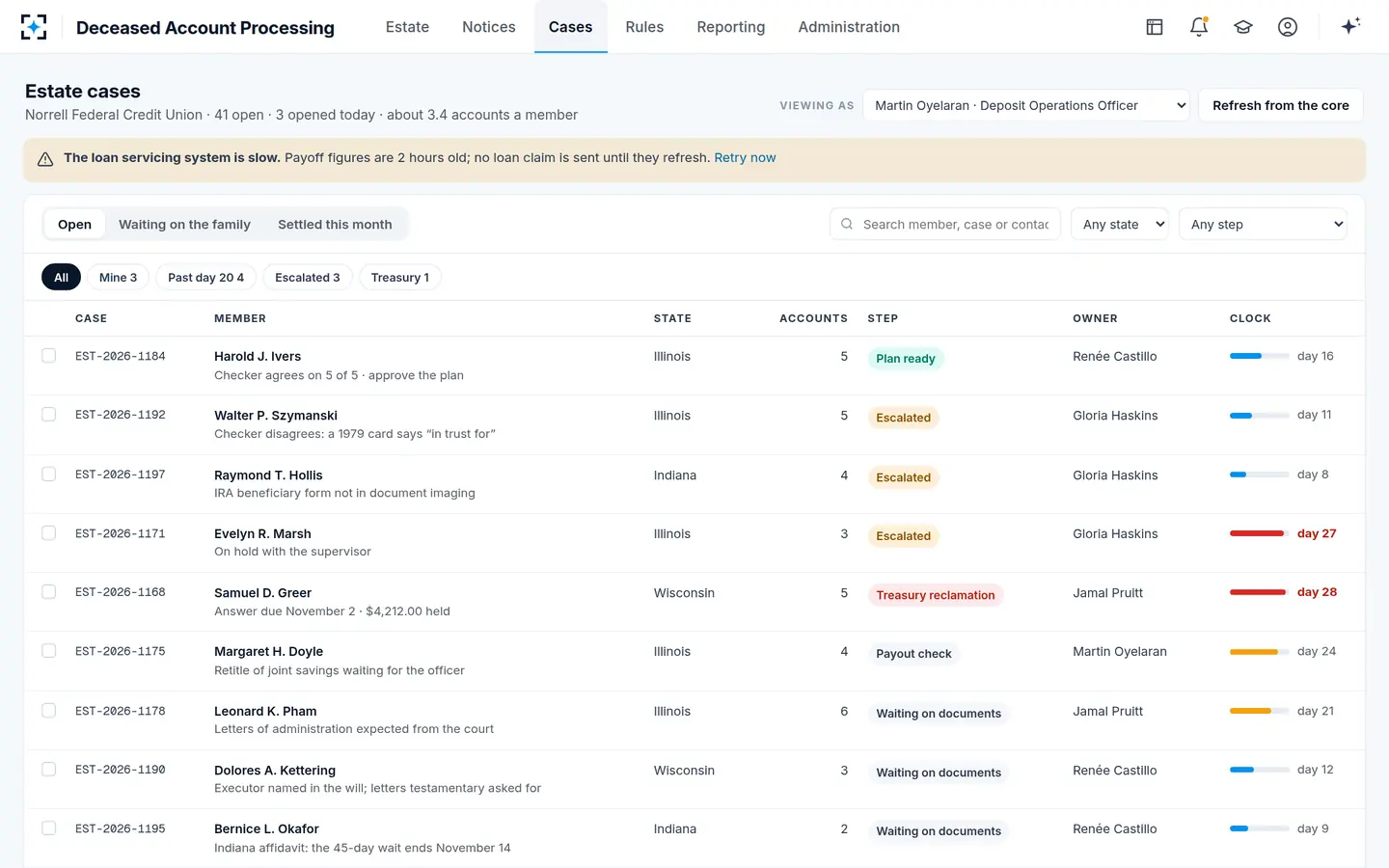1389x868 pixels.
Task: Open the sparkle assistant icon
Action: (1350, 26)
